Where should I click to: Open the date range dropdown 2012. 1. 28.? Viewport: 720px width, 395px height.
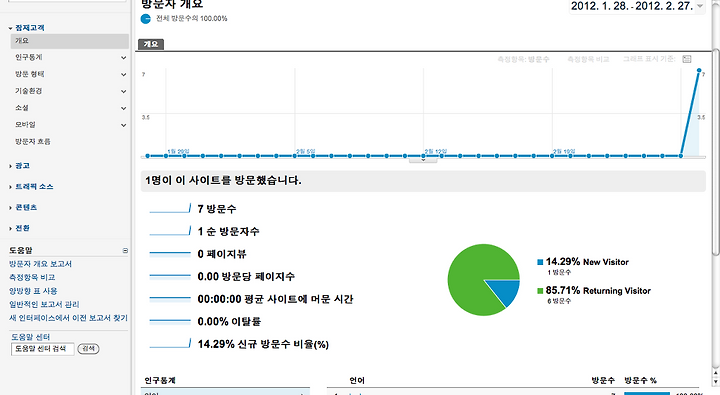point(636,6)
